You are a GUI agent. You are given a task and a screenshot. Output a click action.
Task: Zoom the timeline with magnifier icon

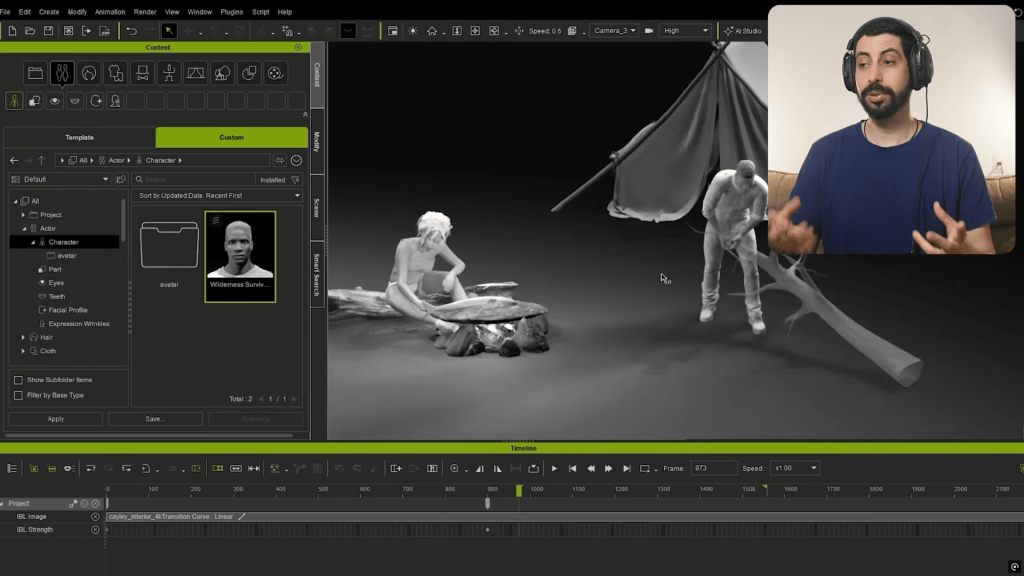[x=455, y=468]
